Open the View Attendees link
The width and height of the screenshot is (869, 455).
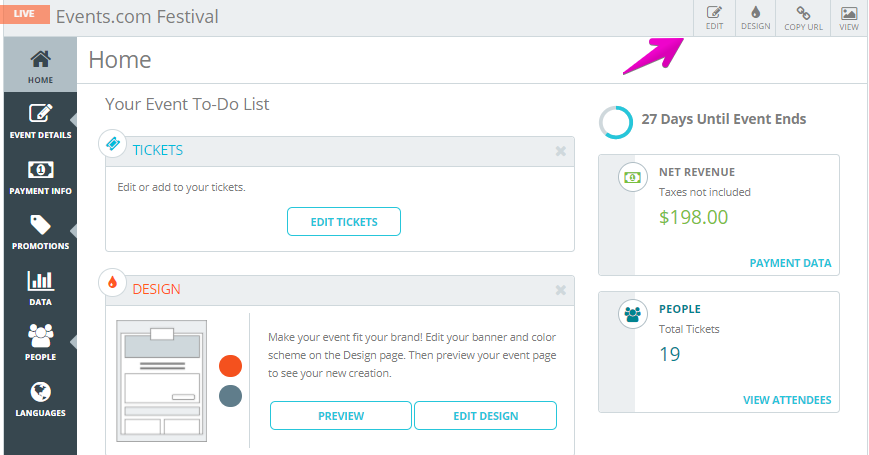tap(787, 400)
